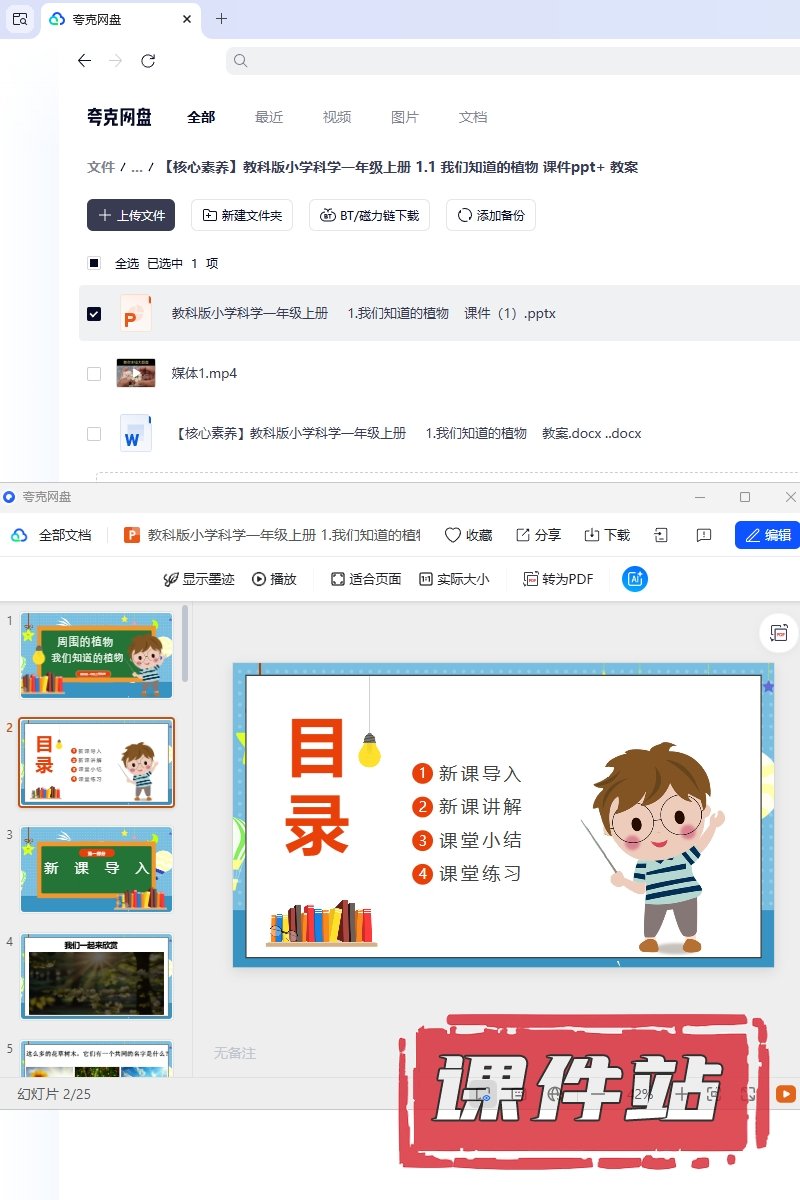Click the AI assistant icon in viewer toolbar
The image size is (800, 1200).
pos(634,579)
